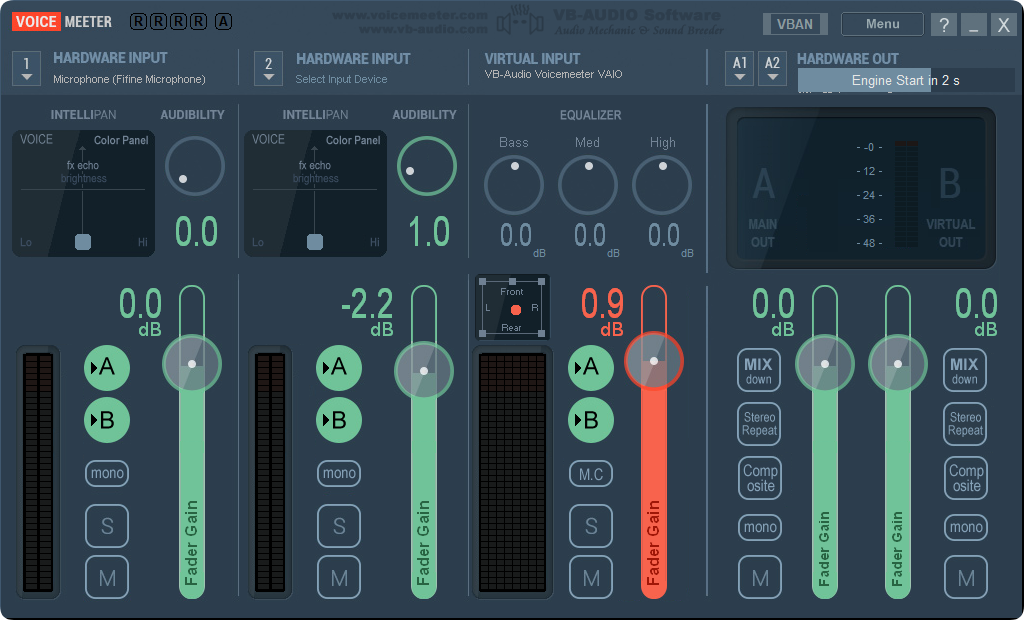Toggle Stereo Repeat on Virtual Out bus
This screenshot has height=620, width=1024.
point(965,424)
